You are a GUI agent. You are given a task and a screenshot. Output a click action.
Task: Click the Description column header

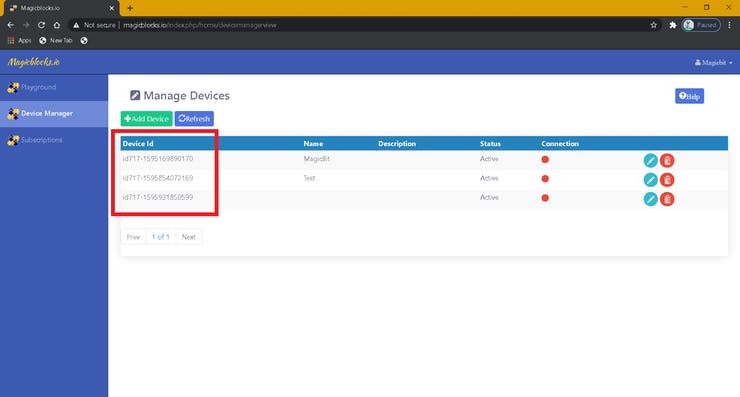397,144
